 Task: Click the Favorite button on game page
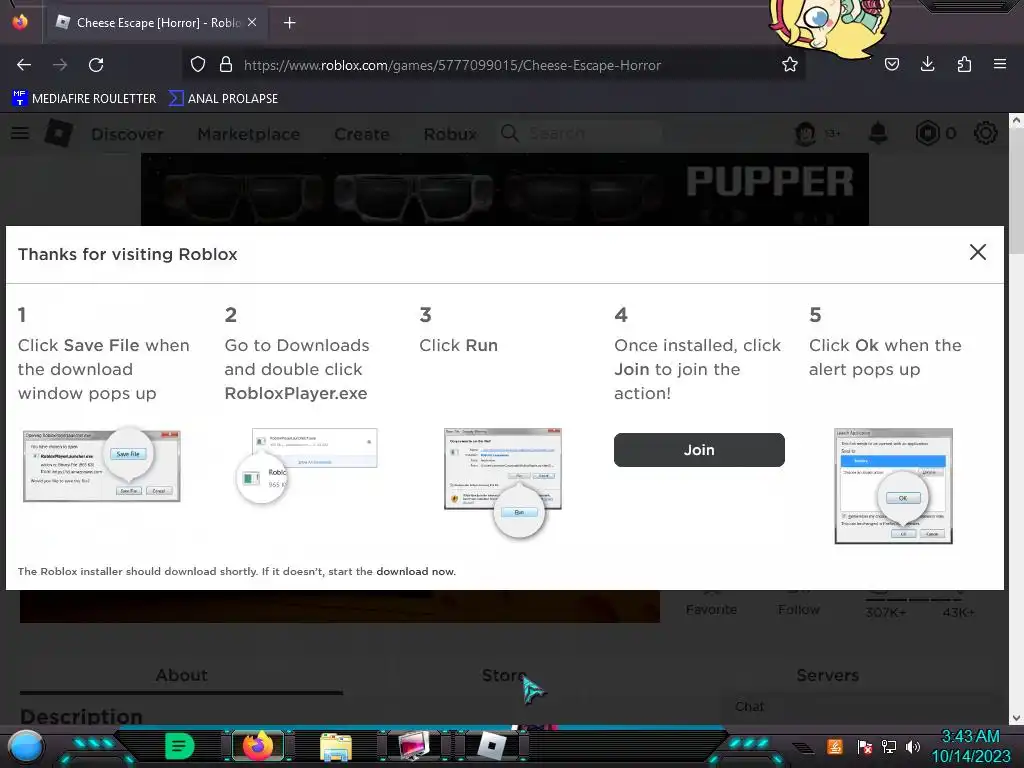(x=711, y=607)
